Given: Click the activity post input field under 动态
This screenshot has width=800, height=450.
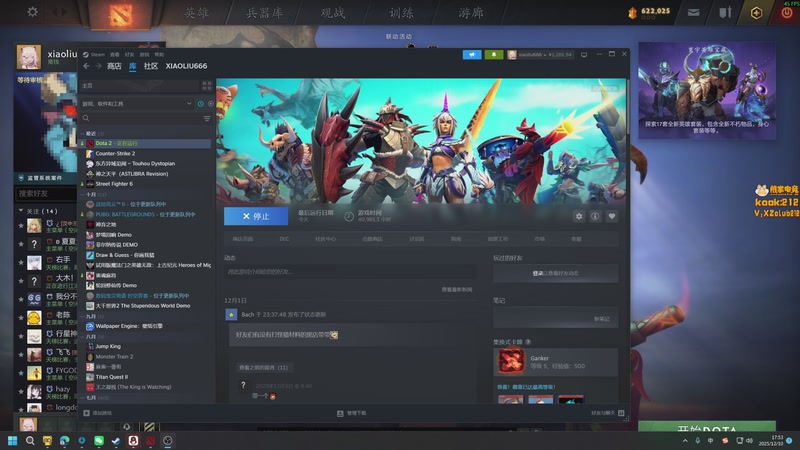Looking at the screenshot, I should point(351,272).
